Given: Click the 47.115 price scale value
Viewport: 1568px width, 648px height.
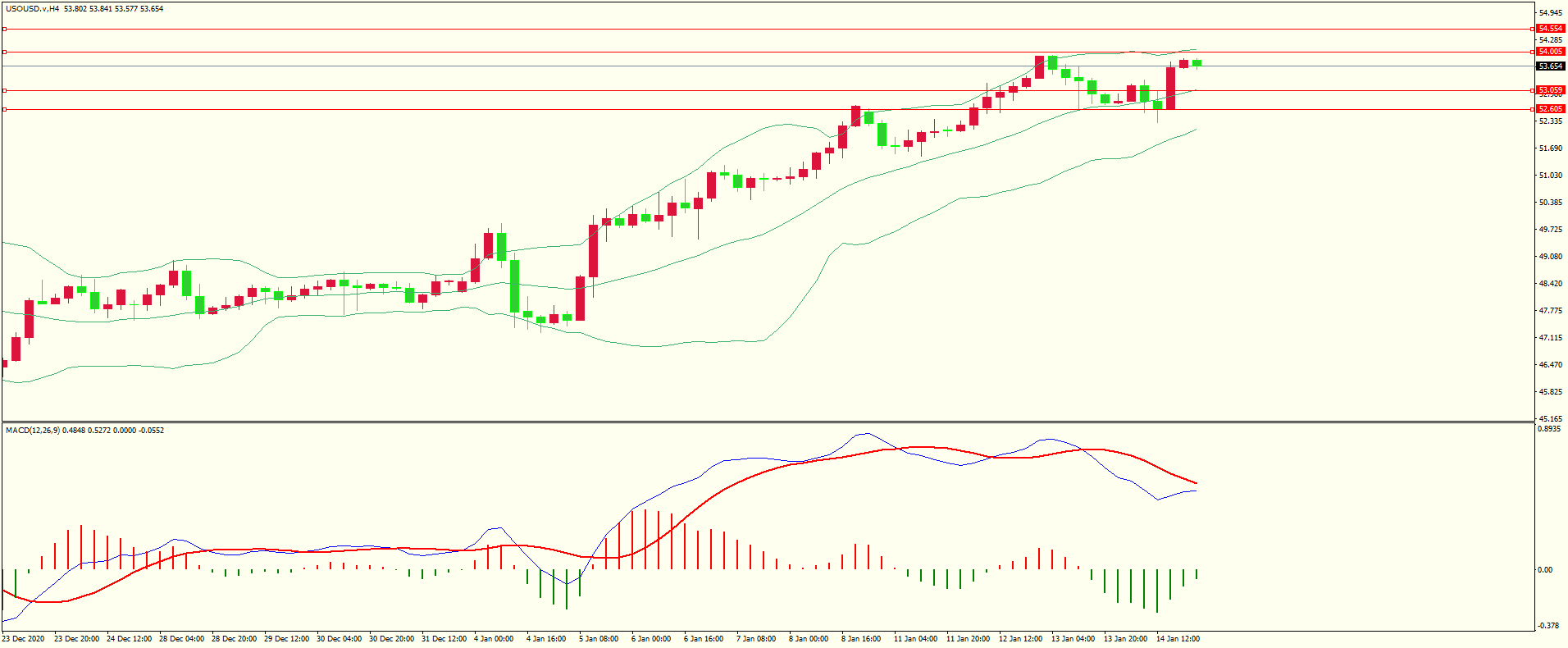Looking at the screenshot, I should 1550,338.
